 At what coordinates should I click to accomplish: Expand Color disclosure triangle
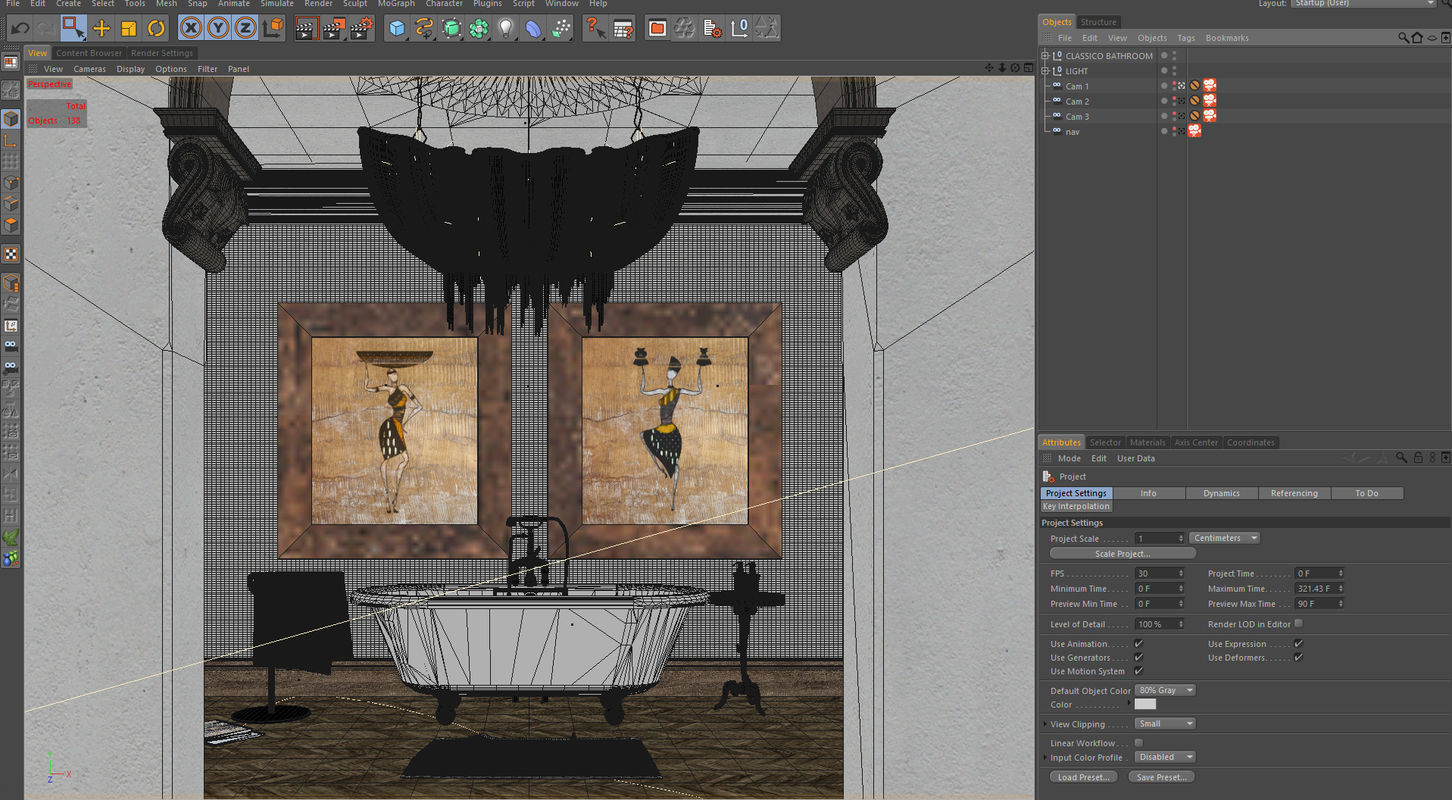[1130, 705]
